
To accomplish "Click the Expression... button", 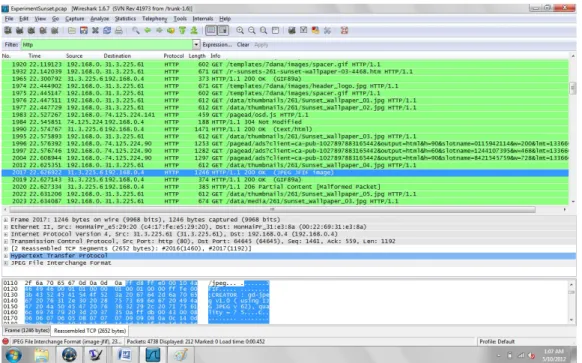I will [x=217, y=45].
